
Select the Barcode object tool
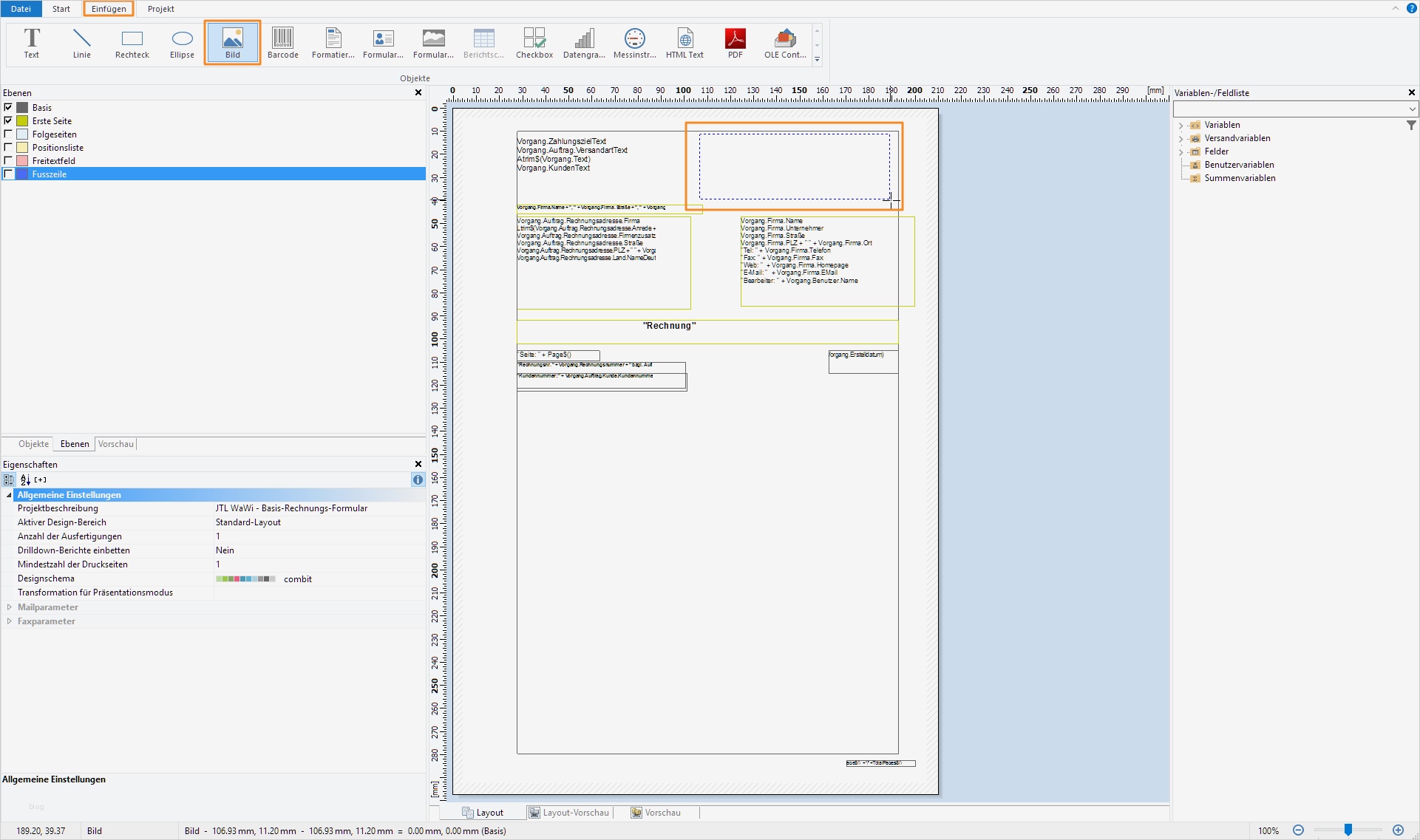282,43
